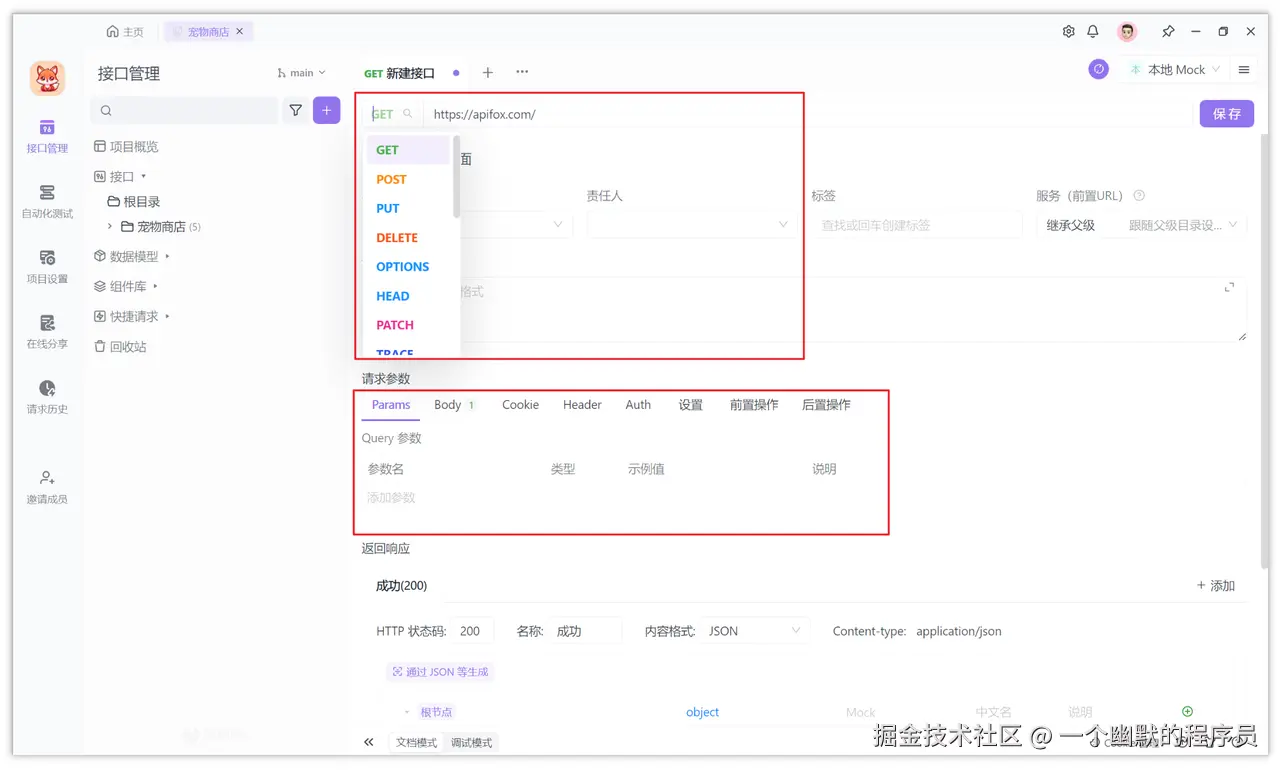Viewport: 1280px width, 771px height.
Task: Switch to 调试模式
Action: point(471,743)
